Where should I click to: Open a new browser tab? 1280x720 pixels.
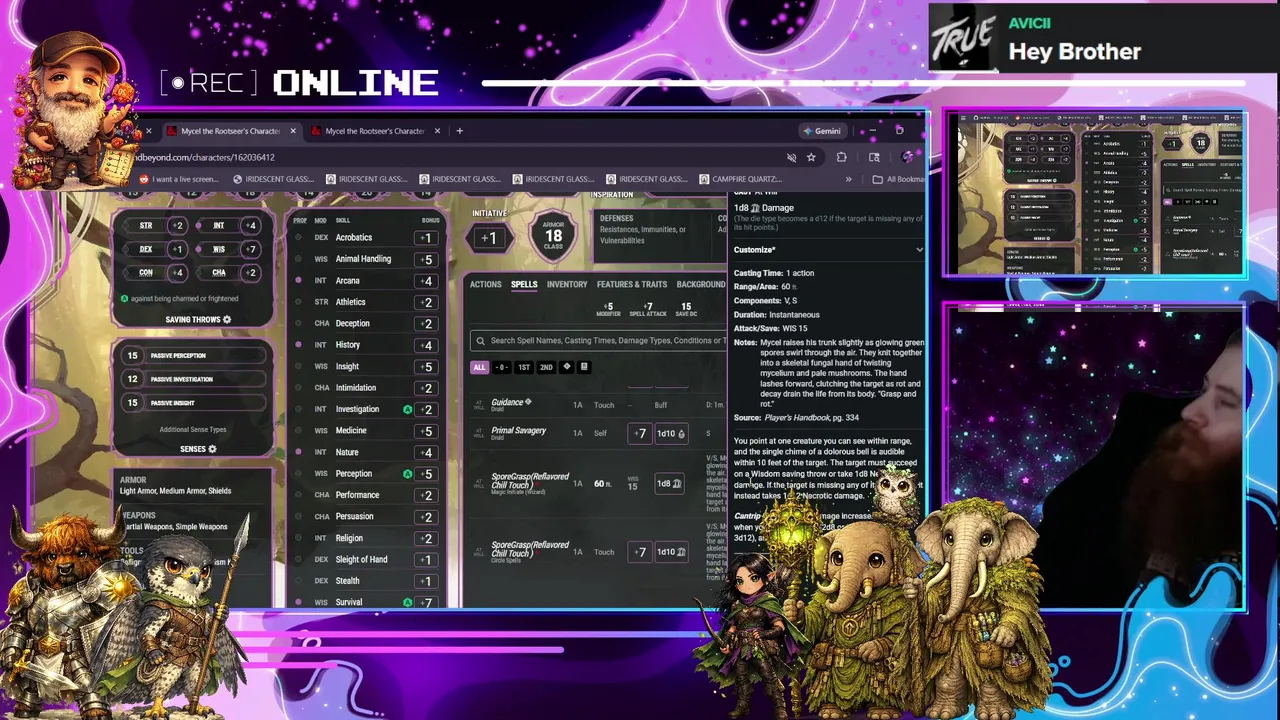tap(459, 131)
